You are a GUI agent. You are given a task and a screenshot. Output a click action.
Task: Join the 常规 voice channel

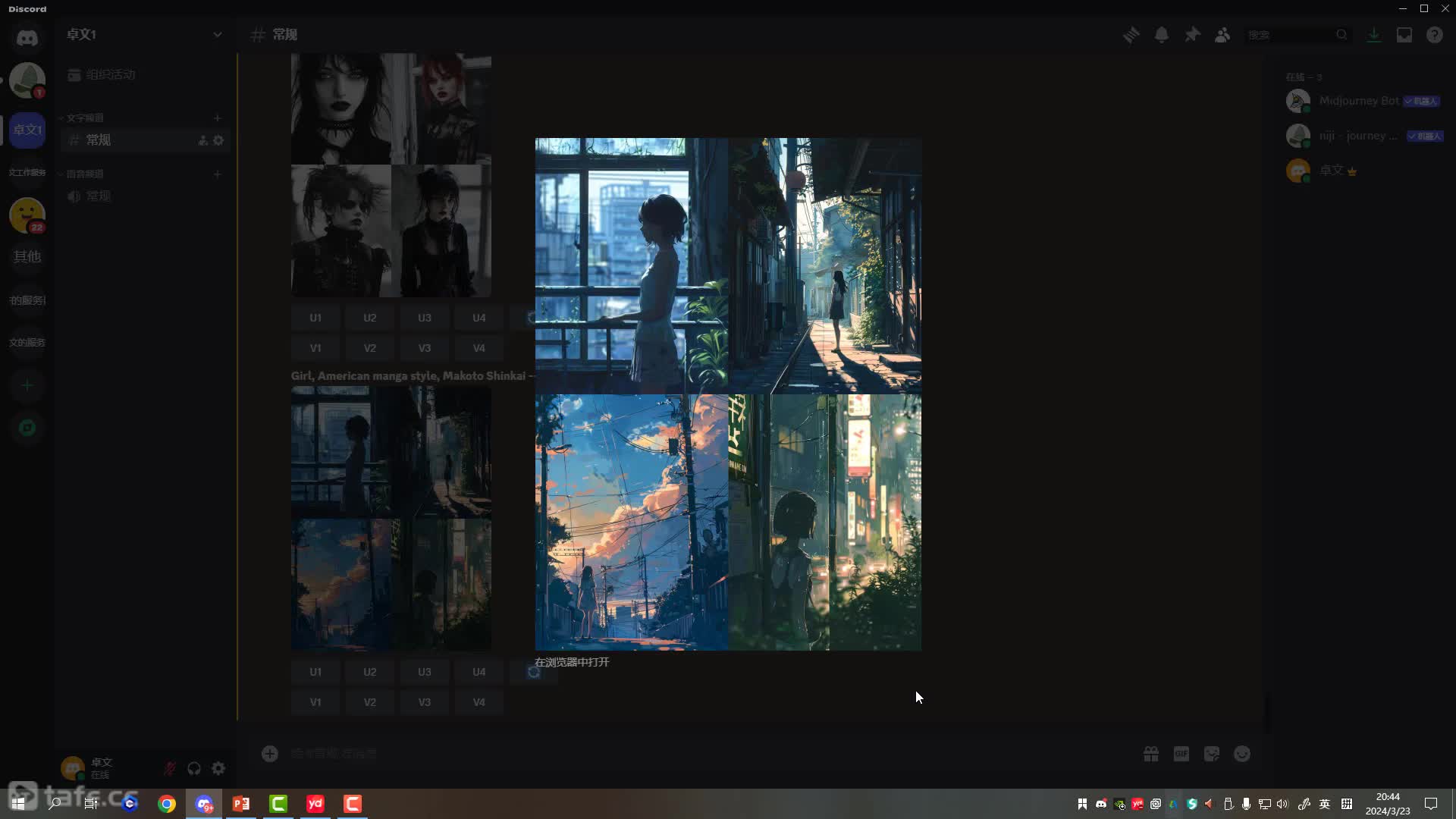[x=146, y=196]
